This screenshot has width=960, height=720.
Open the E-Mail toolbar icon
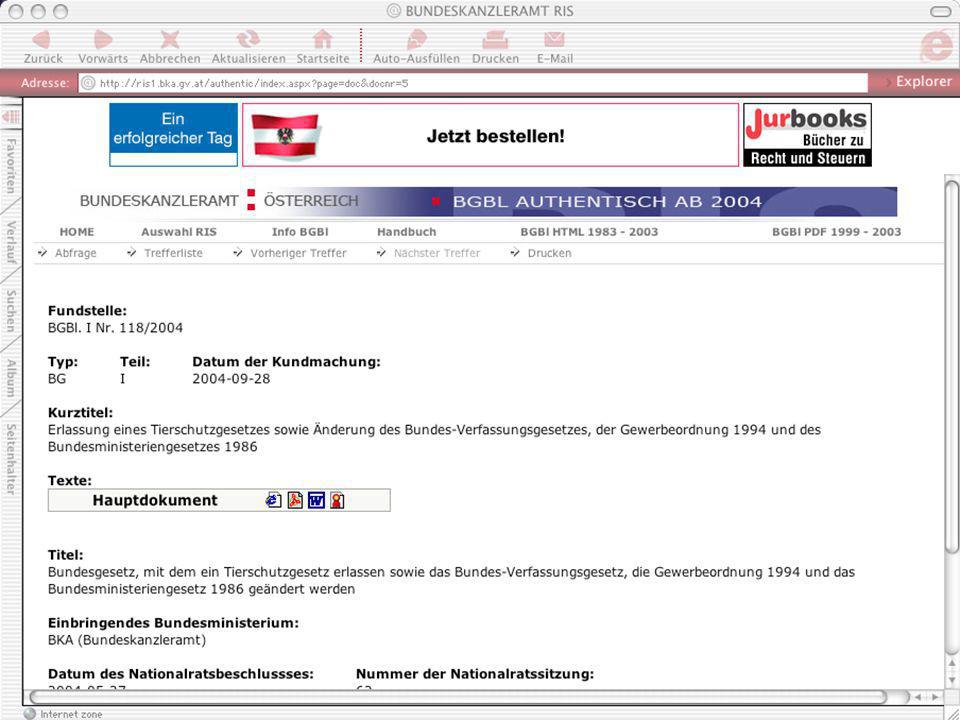point(554,40)
